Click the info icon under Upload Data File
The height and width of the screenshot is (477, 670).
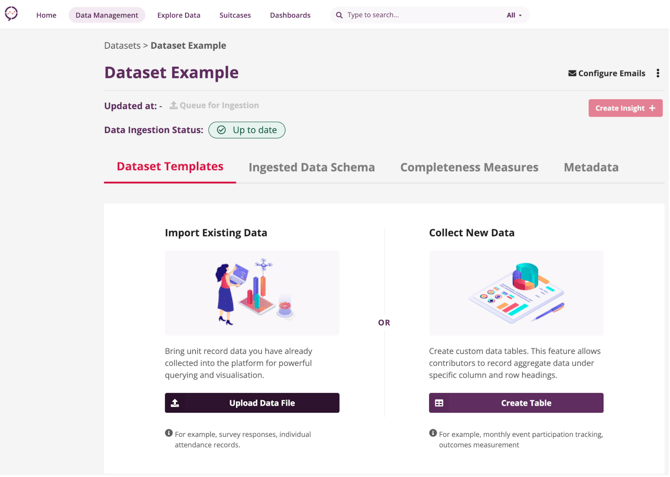169,433
